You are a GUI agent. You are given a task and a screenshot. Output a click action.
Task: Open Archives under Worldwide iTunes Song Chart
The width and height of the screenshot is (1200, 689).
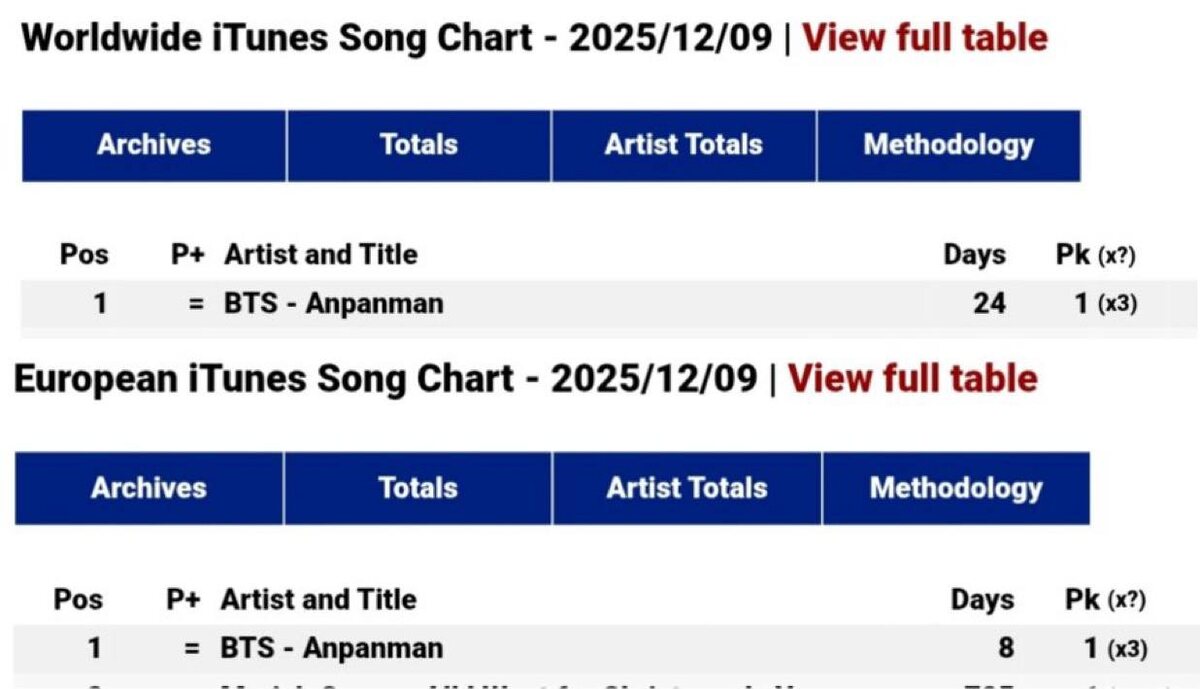(154, 145)
